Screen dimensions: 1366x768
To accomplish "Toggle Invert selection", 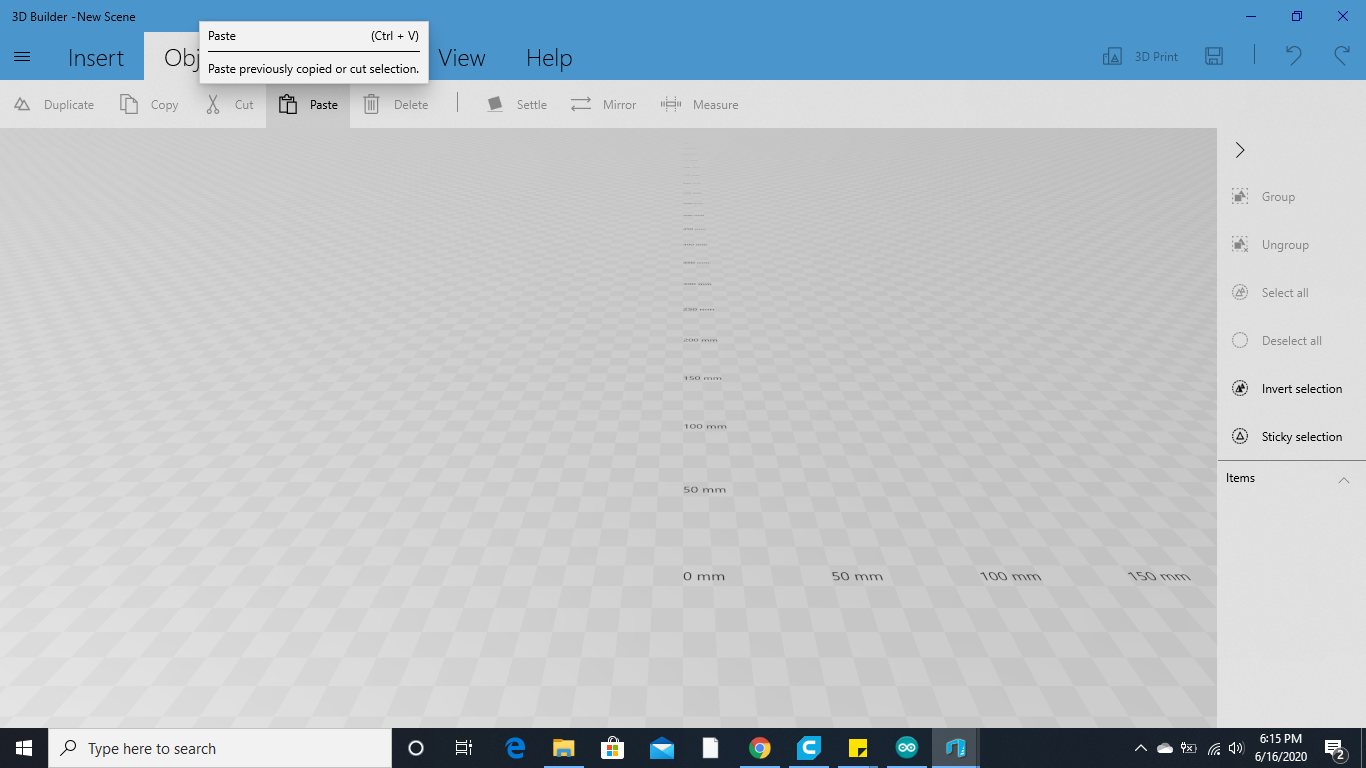I will click(1290, 388).
